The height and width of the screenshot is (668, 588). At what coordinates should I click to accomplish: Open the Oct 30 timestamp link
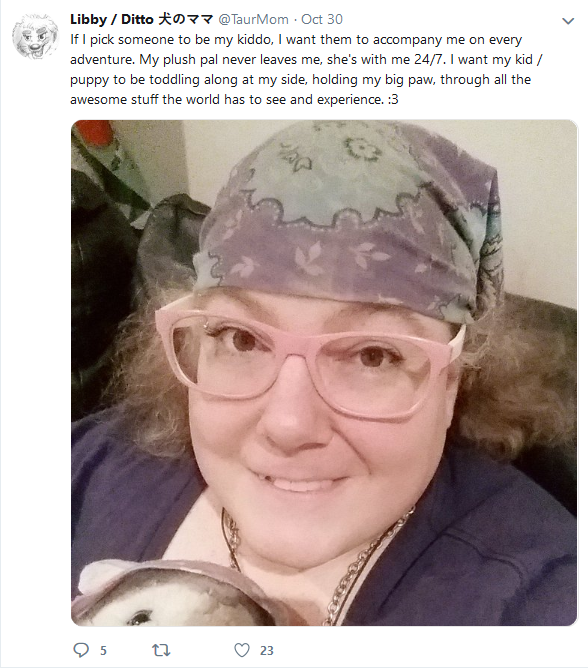(322, 19)
